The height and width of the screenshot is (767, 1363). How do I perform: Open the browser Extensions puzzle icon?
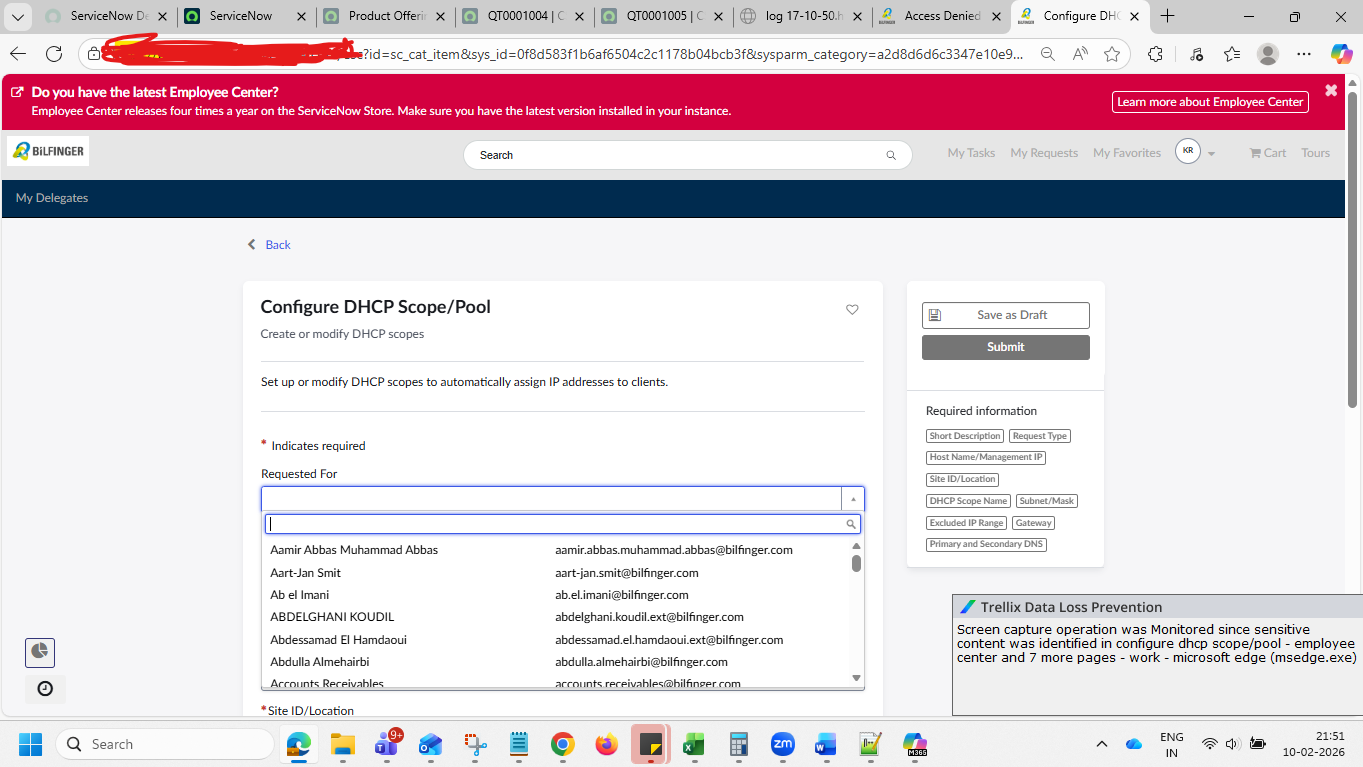1156,54
